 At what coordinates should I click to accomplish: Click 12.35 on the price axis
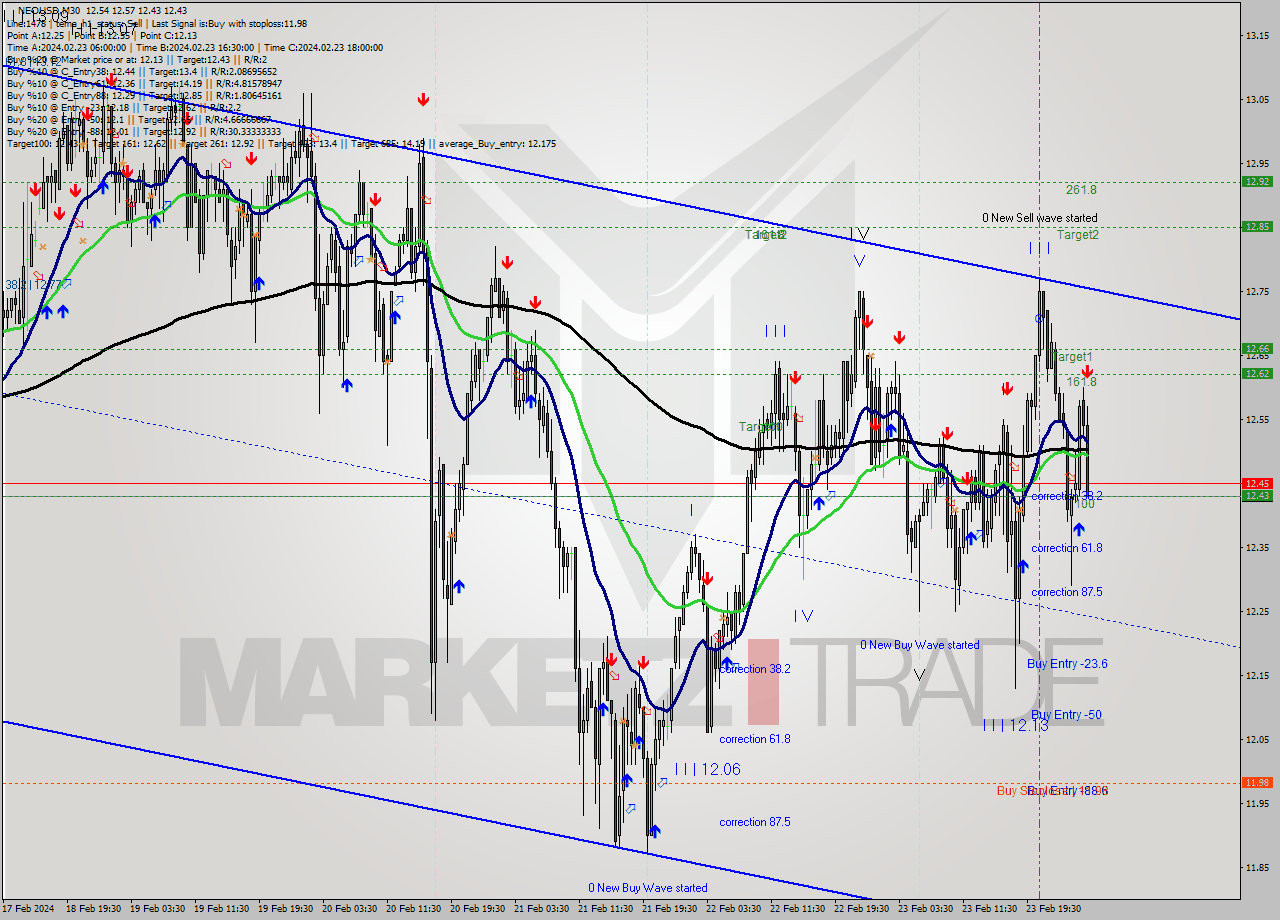point(1258,547)
